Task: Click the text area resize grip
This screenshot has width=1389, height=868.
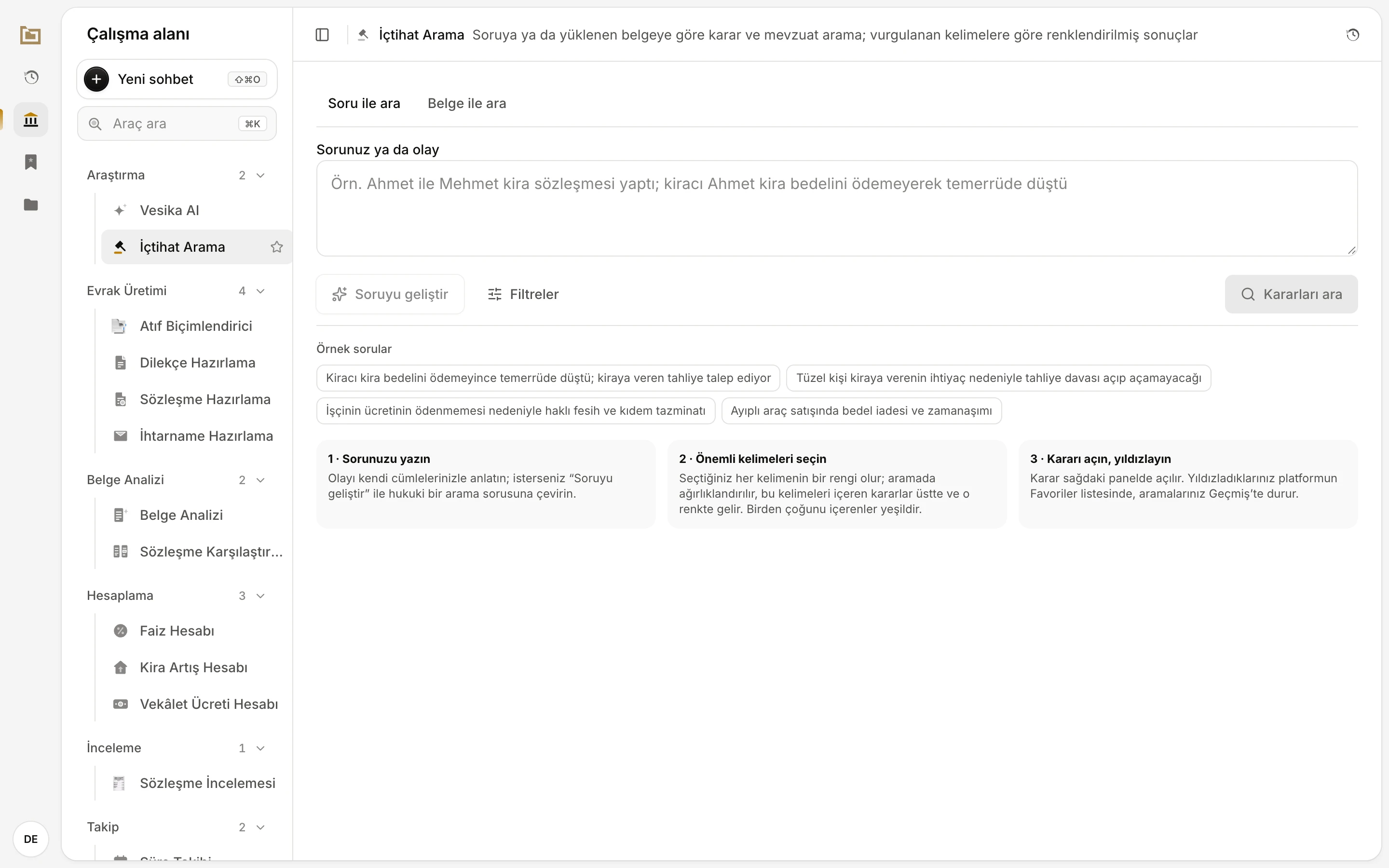Action: pos(1352,250)
